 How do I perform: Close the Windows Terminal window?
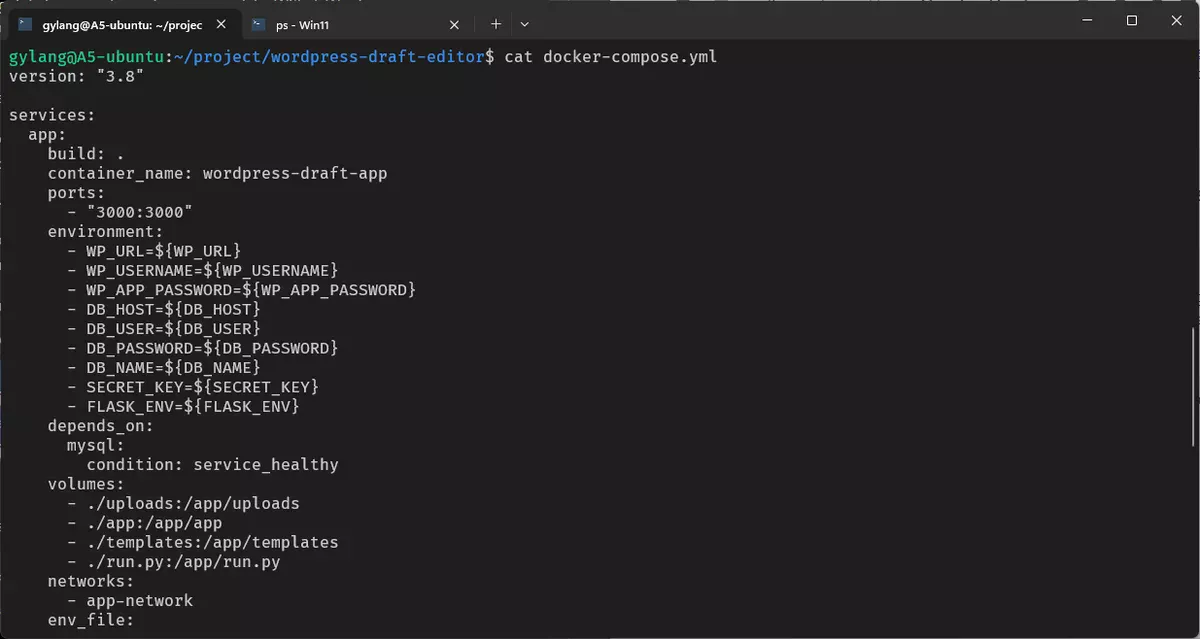click(x=1177, y=20)
